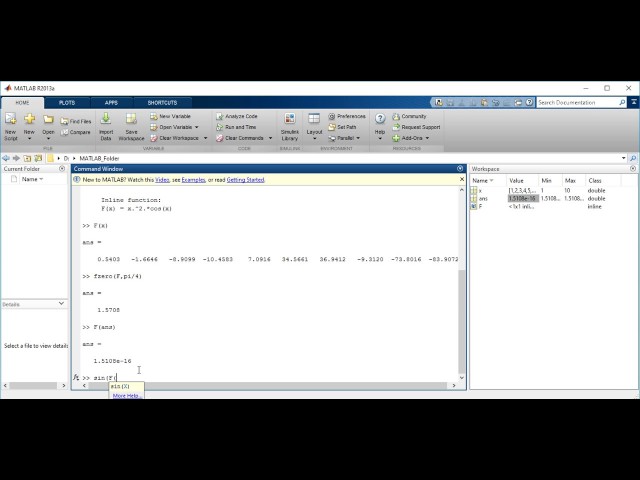Switch to the APPS tab

[x=111, y=103]
